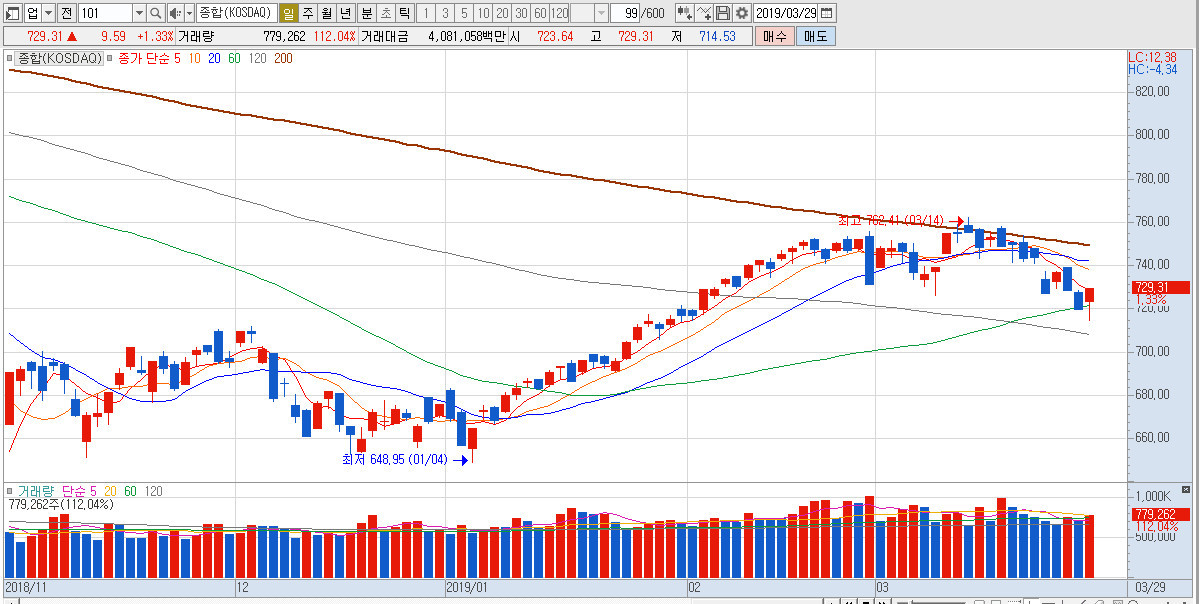This screenshot has height=604, width=1199.
Task: Select the 1 interval button
Action: pos(426,13)
